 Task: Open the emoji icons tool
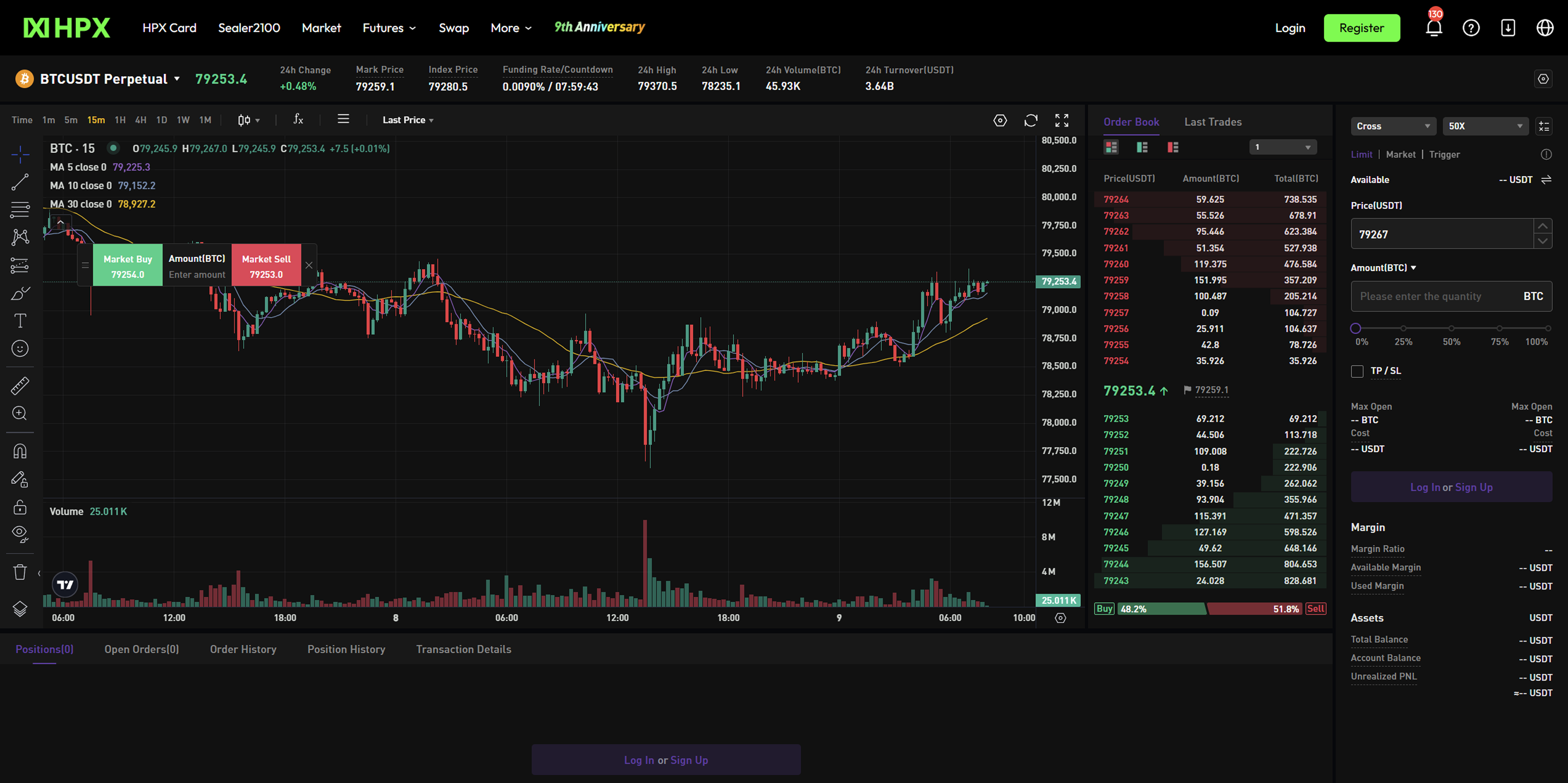pos(20,348)
